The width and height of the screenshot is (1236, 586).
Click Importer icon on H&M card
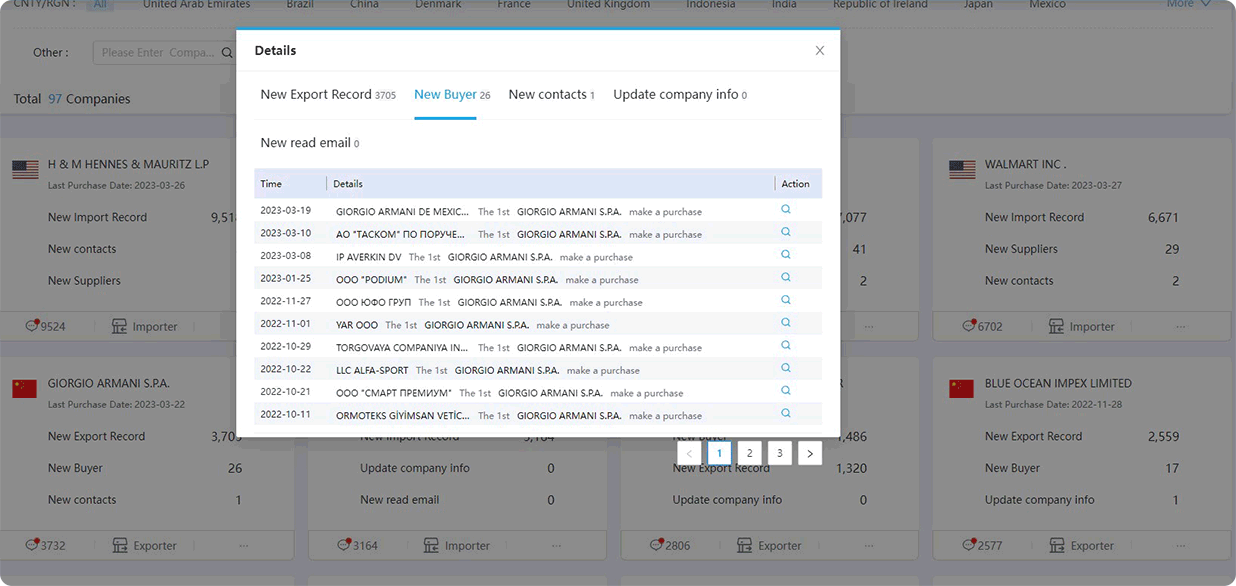coord(120,326)
